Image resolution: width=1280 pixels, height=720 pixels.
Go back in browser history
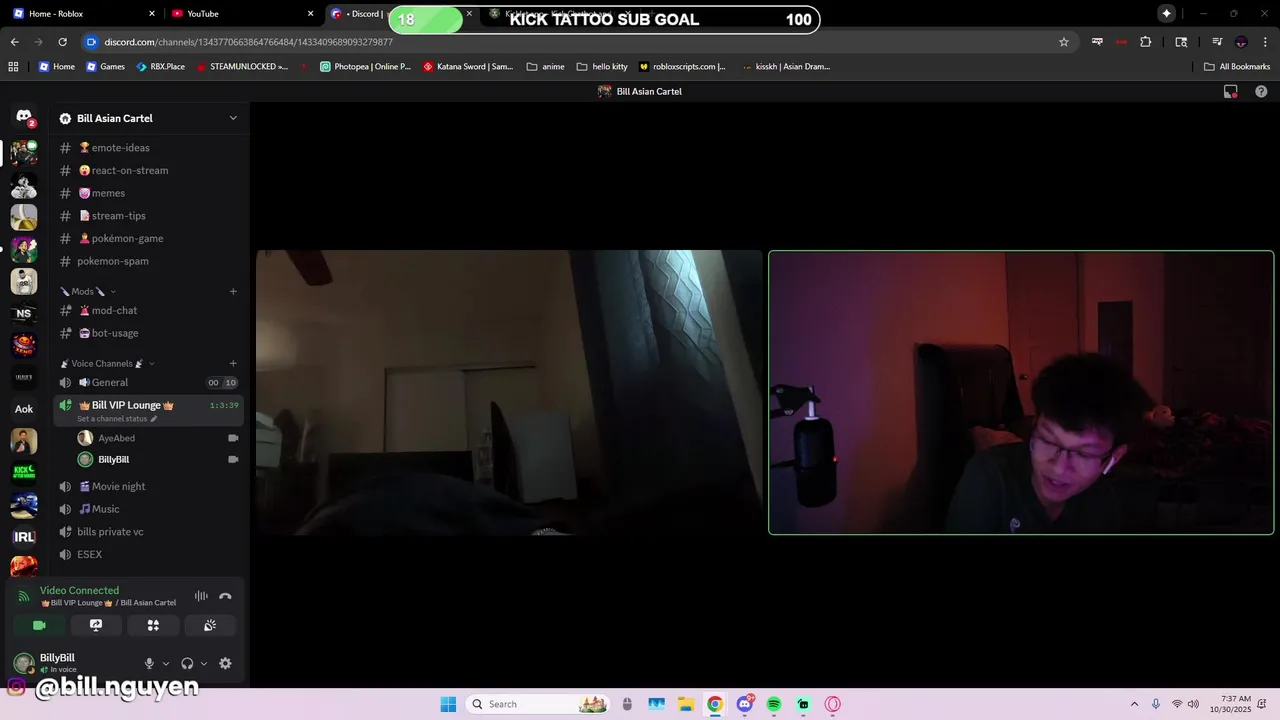click(x=14, y=42)
